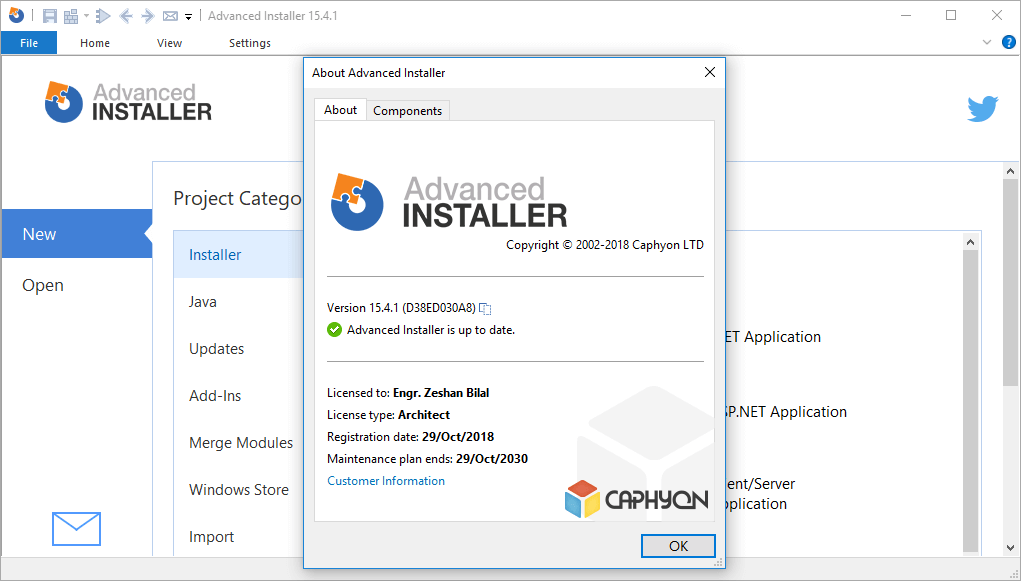This screenshot has width=1021, height=581.
Task: Choose the Installer project category
Action: [238, 255]
